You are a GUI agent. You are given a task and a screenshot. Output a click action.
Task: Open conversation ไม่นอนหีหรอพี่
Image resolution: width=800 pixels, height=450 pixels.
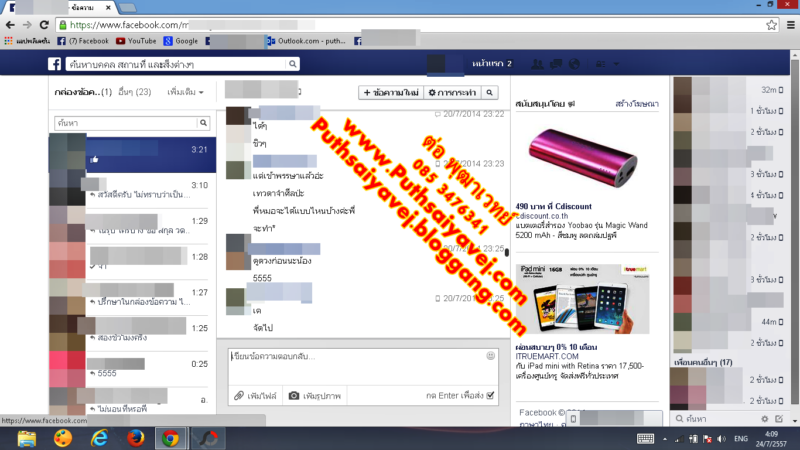(133, 402)
